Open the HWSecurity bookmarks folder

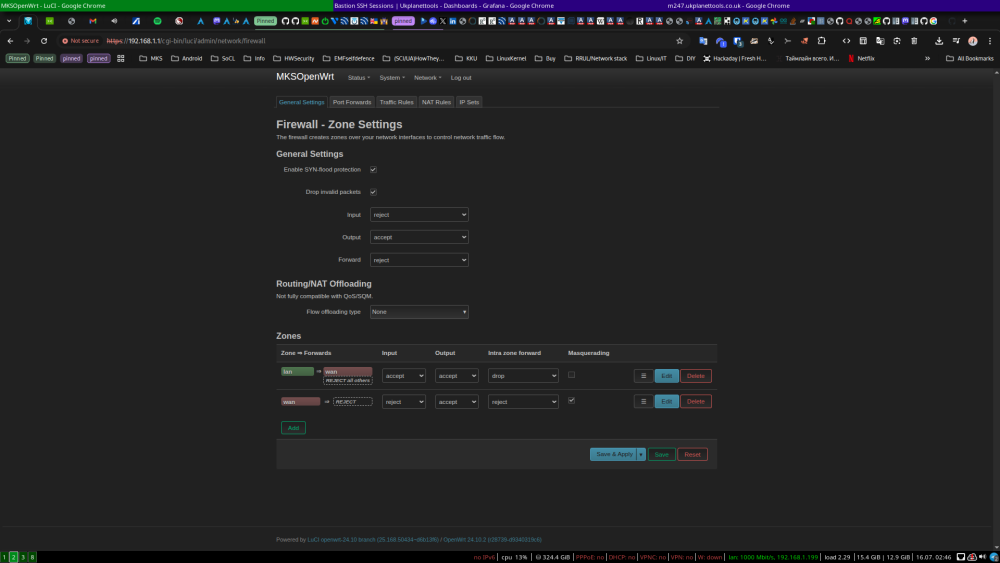[x=293, y=59]
